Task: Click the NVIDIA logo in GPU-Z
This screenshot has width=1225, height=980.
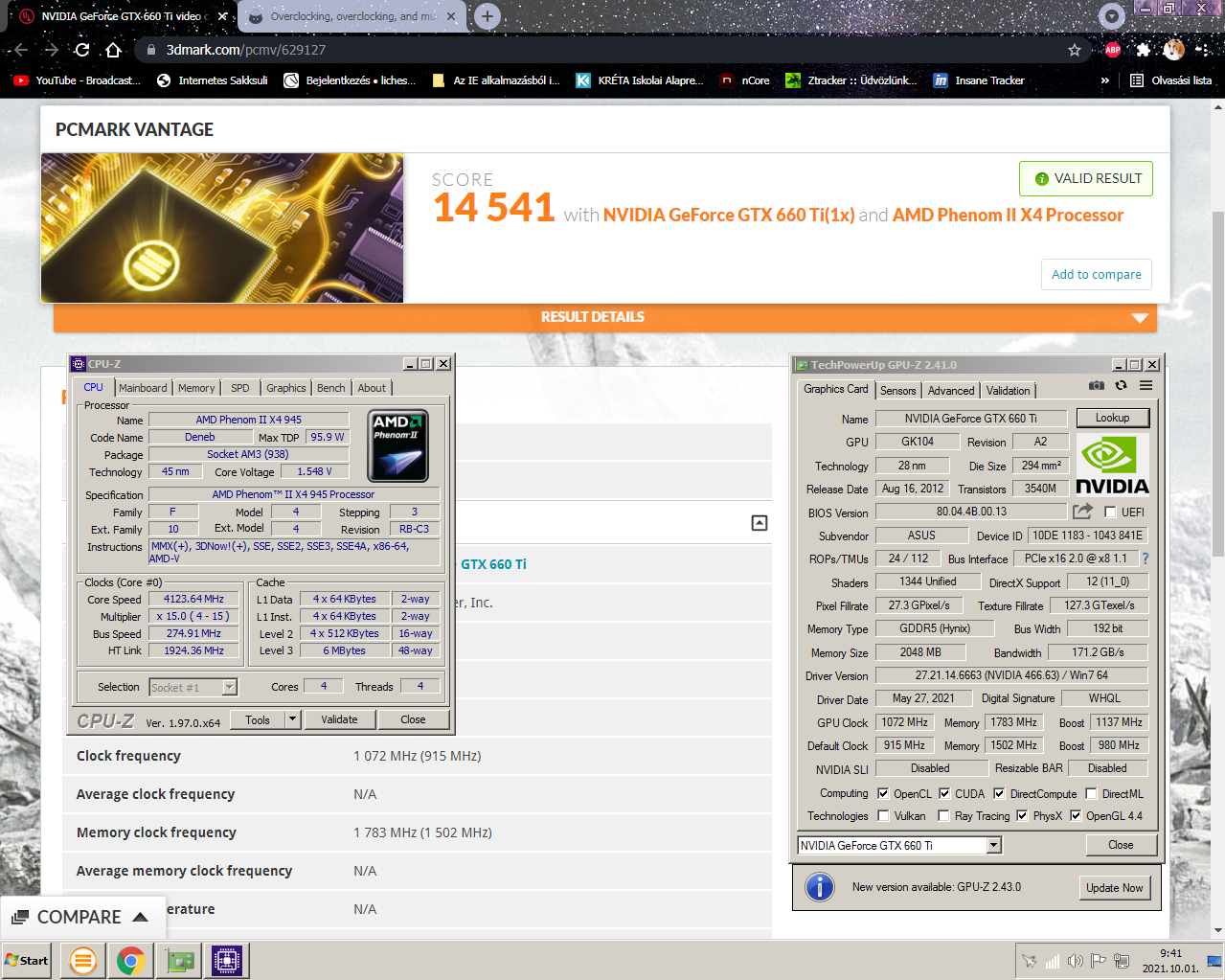Action: (x=1112, y=464)
